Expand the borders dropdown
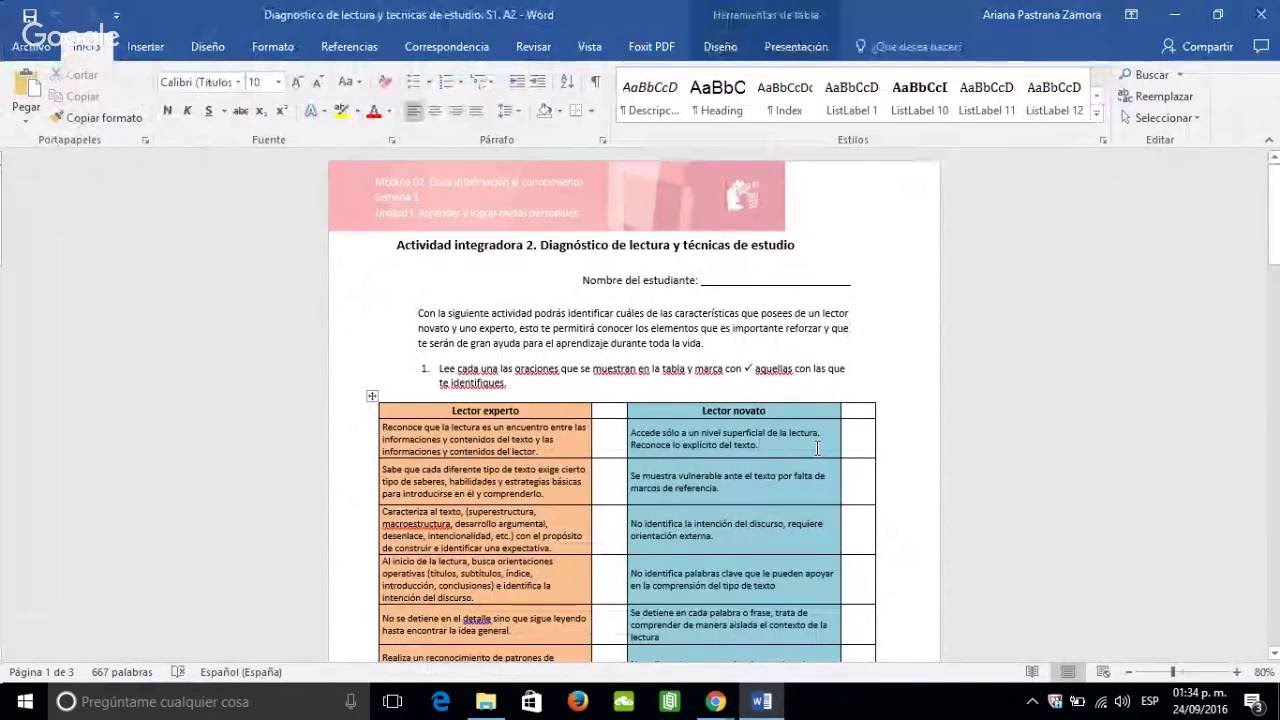Screen dimensions: 1280x720 (x=591, y=111)
